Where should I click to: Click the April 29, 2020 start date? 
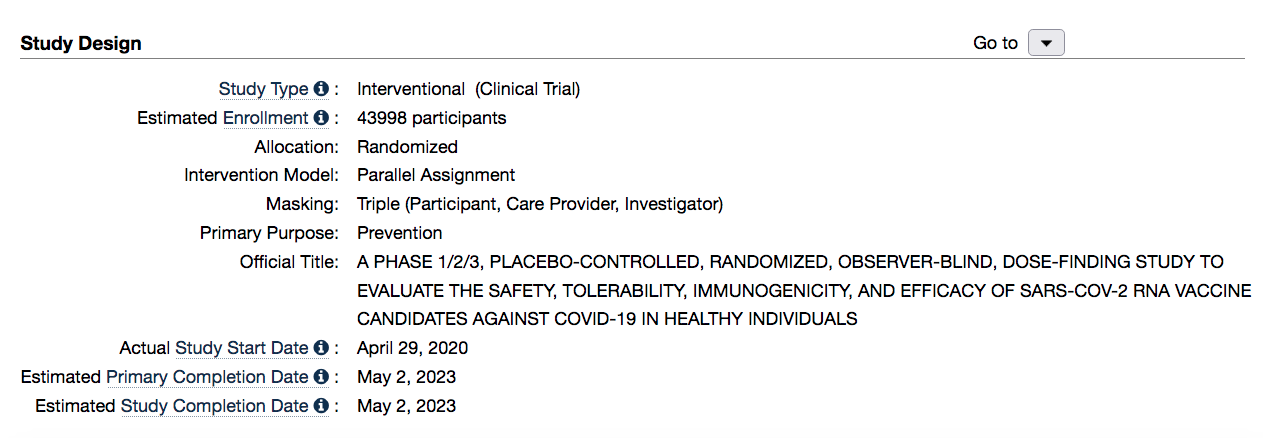[412, 348]
